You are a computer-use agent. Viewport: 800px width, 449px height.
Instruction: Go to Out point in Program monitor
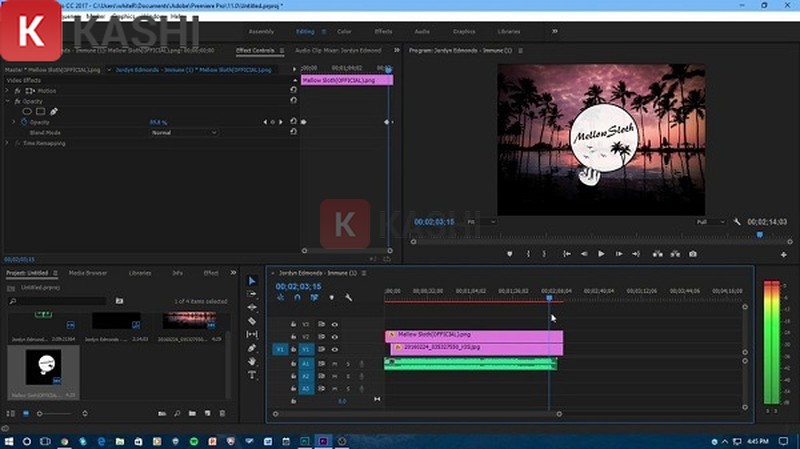click(636, 254)
